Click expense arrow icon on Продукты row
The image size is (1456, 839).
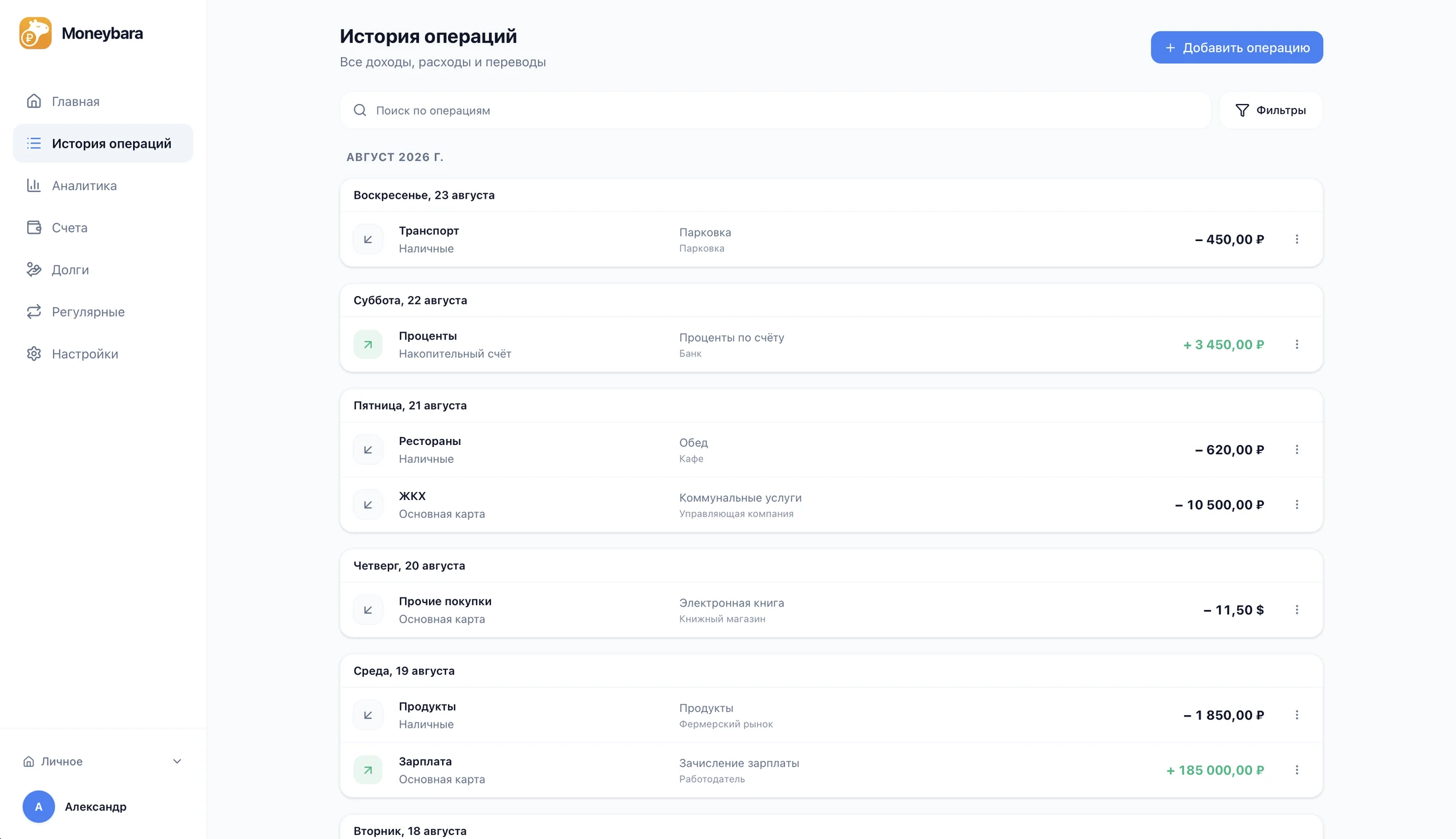tap(368, 715)
